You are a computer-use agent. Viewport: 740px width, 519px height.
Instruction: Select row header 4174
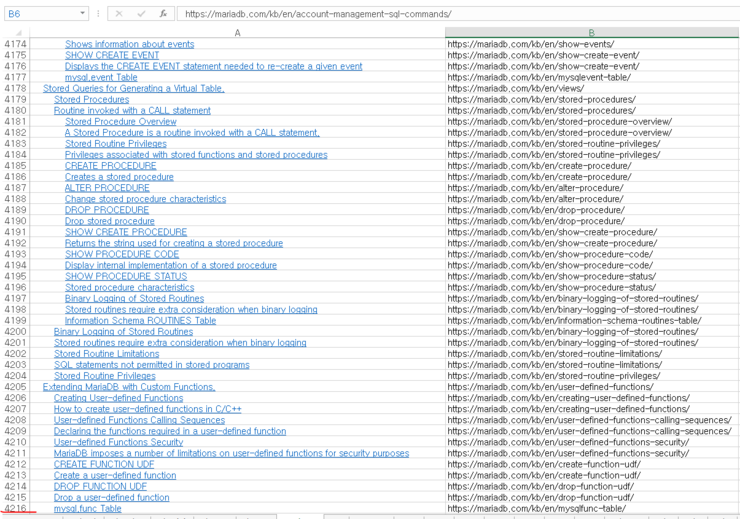[x=16, y=44]
